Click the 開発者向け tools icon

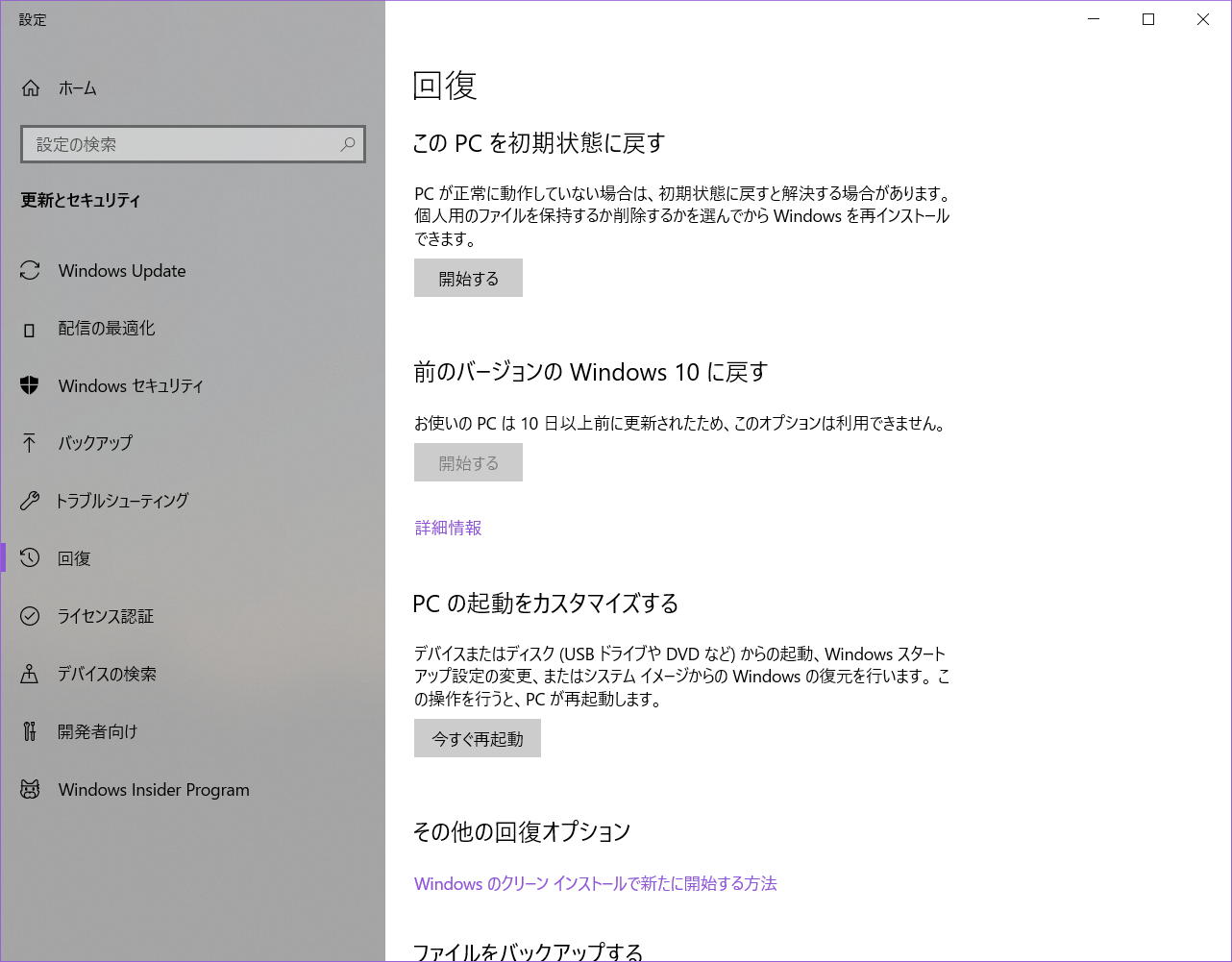click(30, 731)
